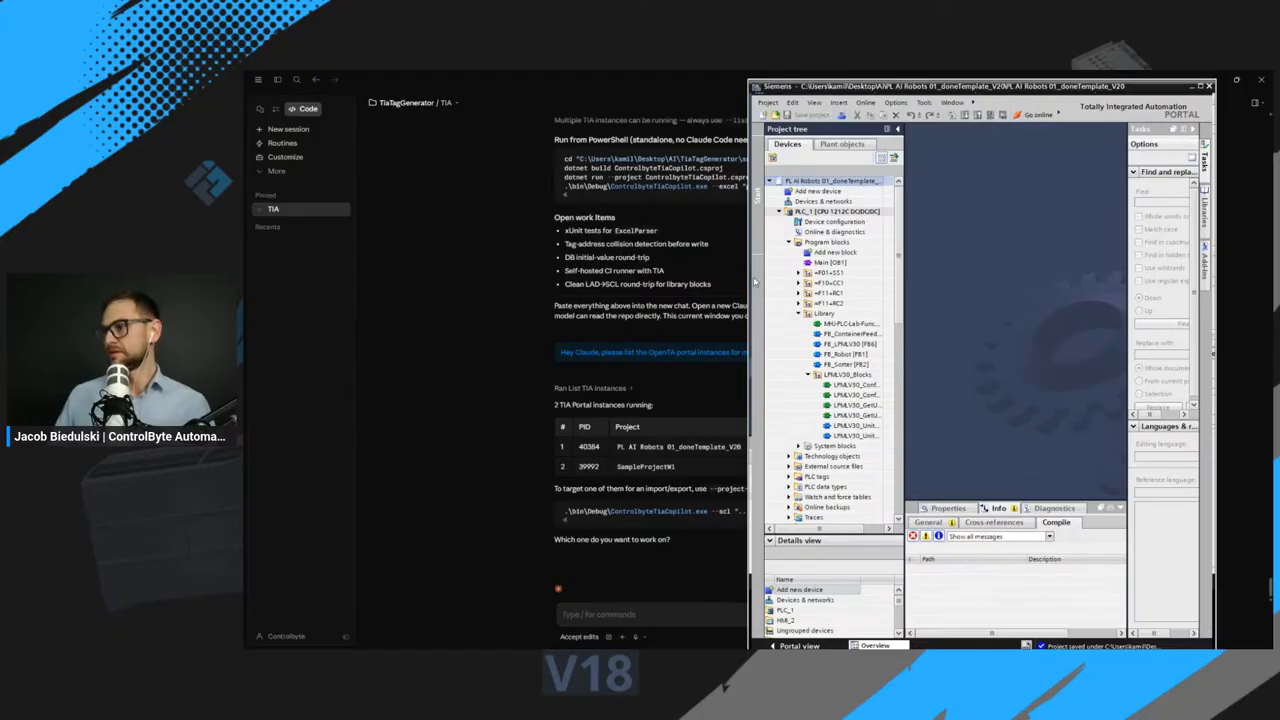Image resolution: width=1280 pixels, height=720 pixels.
Task: Collapse the Program blocks folder
Action: point(788,242)
